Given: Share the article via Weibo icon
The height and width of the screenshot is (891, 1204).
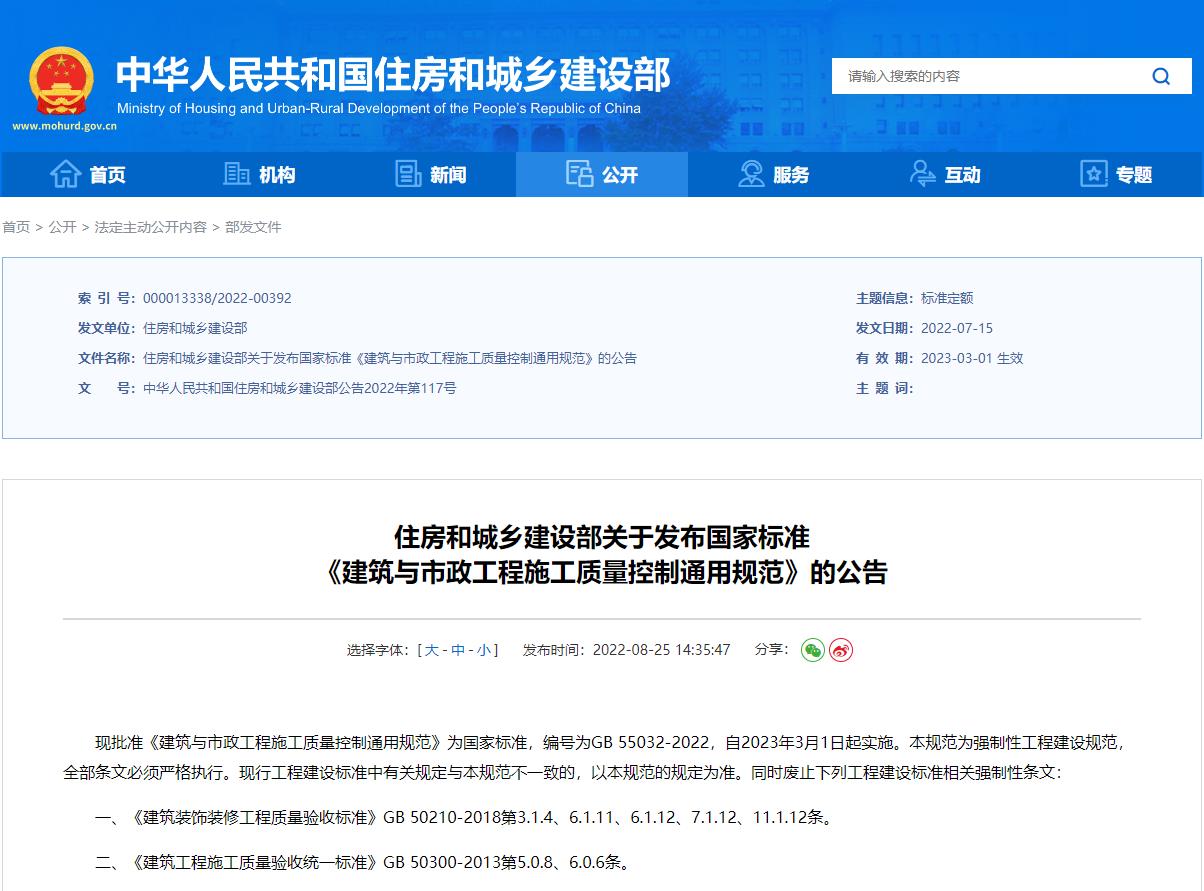Looking at the screenshot, I should tap(841, 650).
